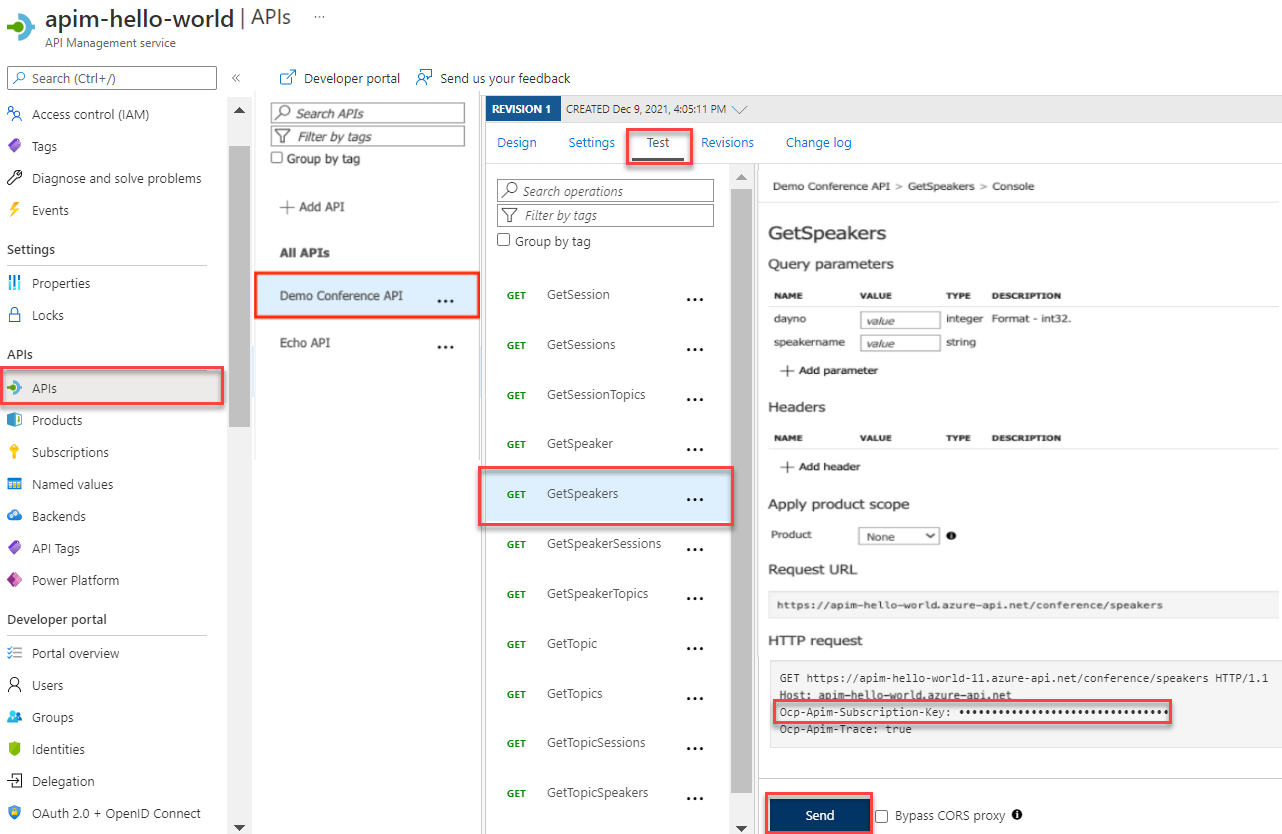
Task: Switch to the Settings tab
Action: (592, 143)
